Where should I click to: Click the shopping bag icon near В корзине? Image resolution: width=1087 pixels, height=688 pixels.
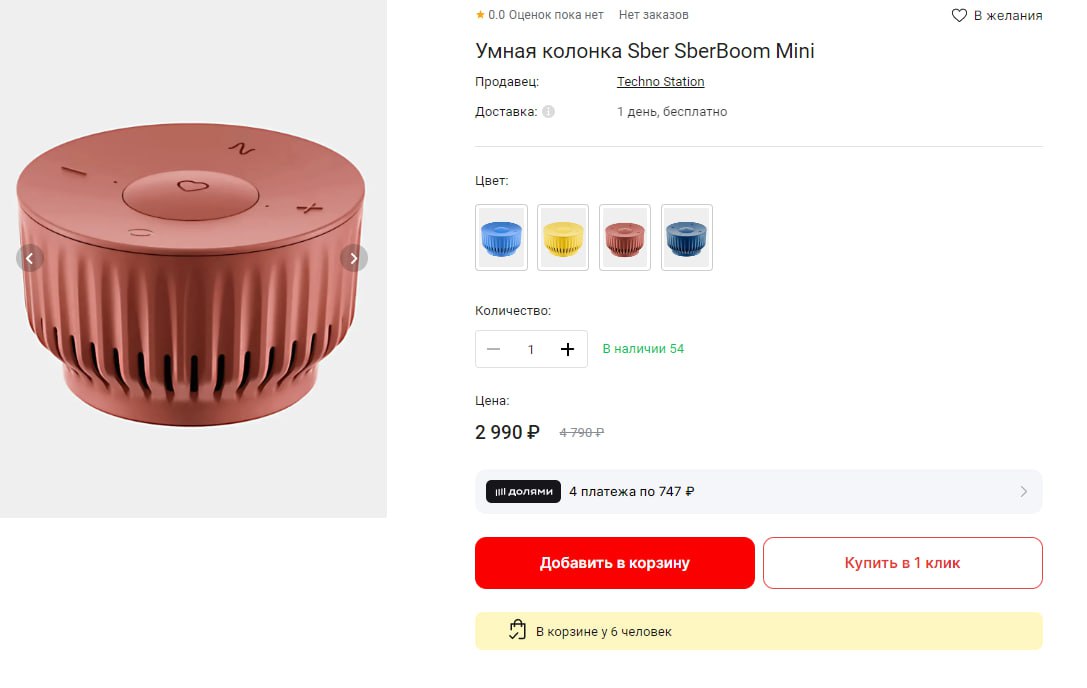[516, 630]
